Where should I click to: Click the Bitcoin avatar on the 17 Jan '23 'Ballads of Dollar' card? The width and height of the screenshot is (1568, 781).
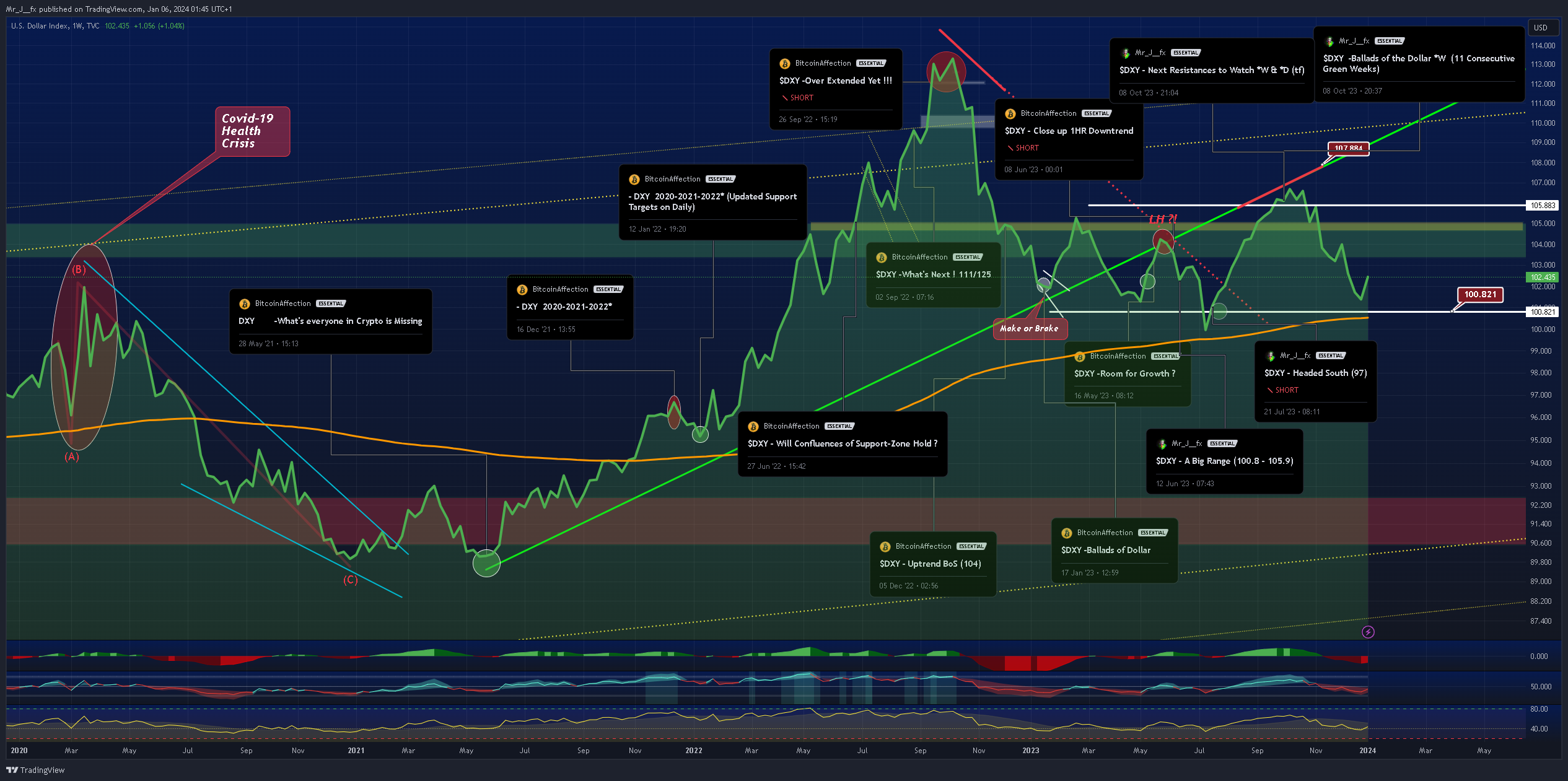pyautogui.click(x=1066, y=533)
